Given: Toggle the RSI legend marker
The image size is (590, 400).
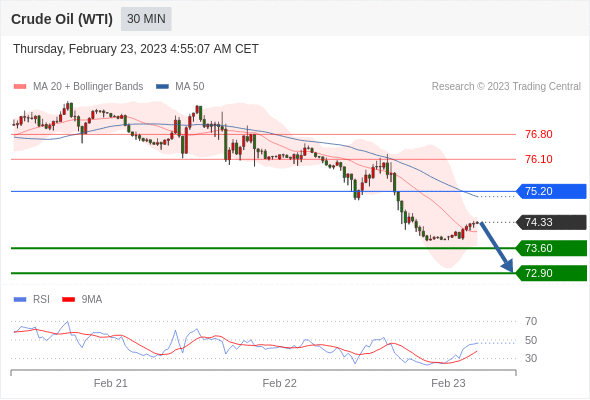Looking at the screenshot, I should pos(20,300).
